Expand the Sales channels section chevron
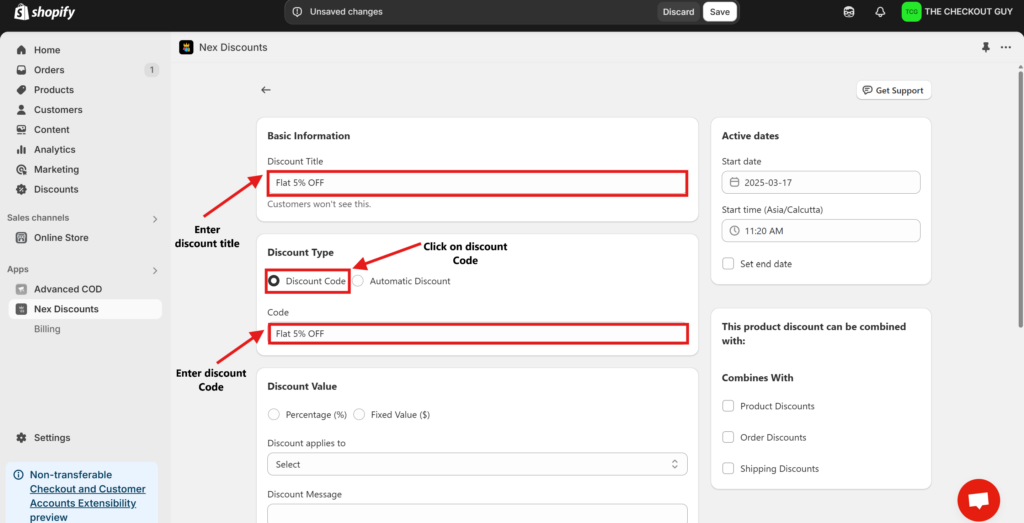 pyautogui.click(x=155, y=219)
